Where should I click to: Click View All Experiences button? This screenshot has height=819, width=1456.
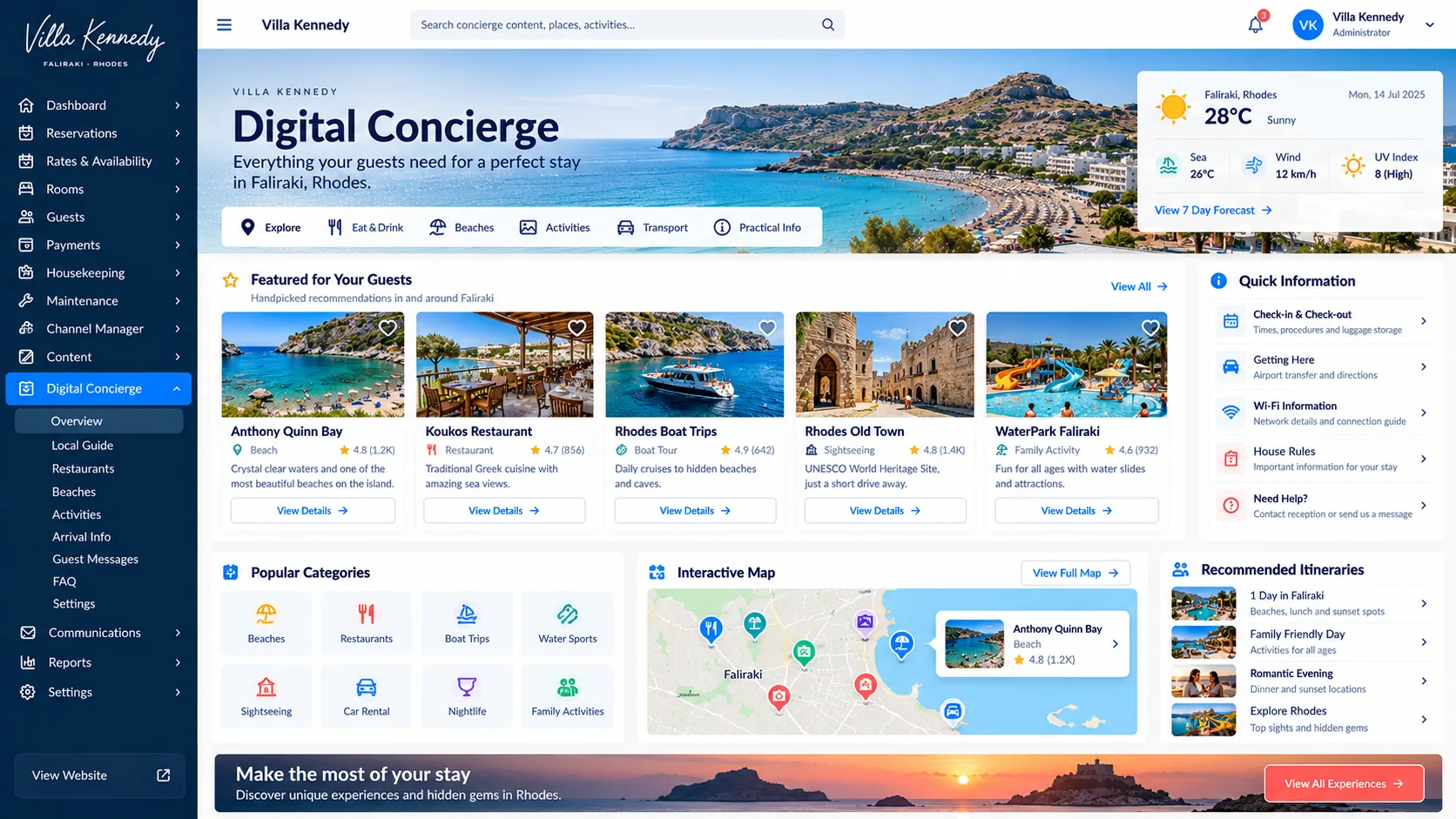(x=1344, y=783)
